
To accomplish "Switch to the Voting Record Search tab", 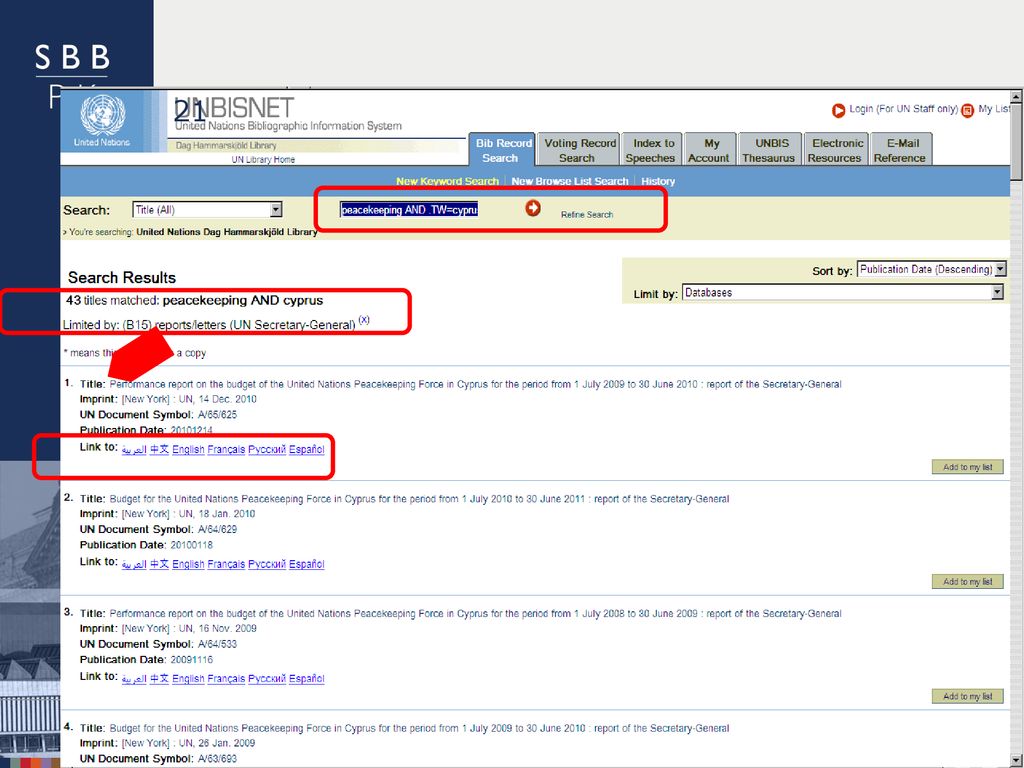I will point(579,150).
